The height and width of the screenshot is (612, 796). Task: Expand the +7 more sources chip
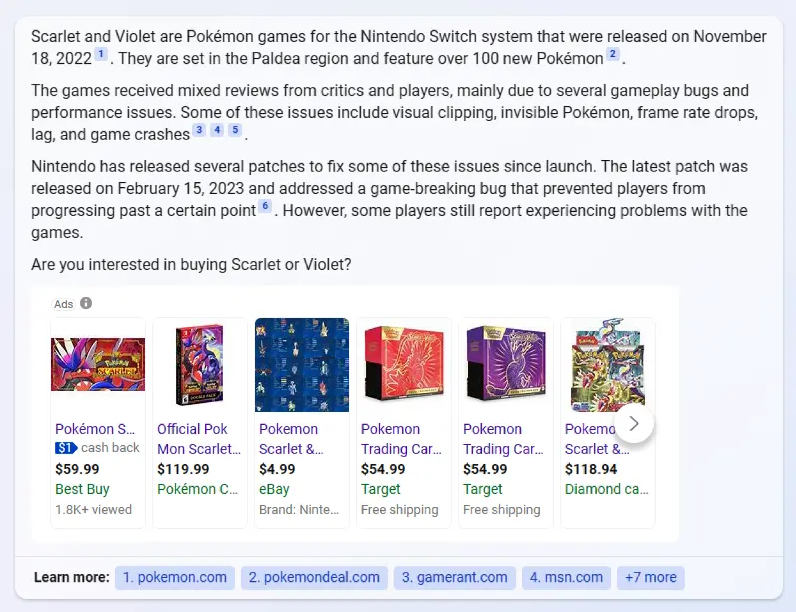pos(651,577)
